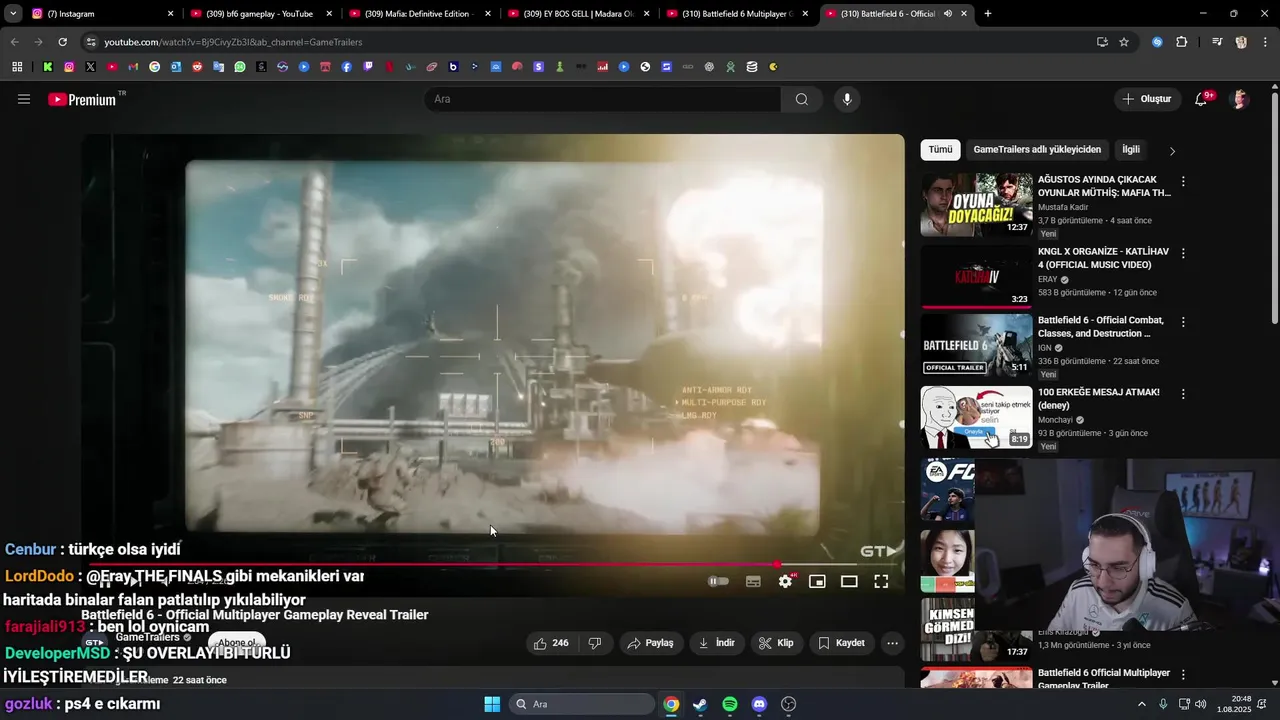Open YouTube notifications bell
The width and height of the screenshot is (1280, 720).
tap(1201, 99)
